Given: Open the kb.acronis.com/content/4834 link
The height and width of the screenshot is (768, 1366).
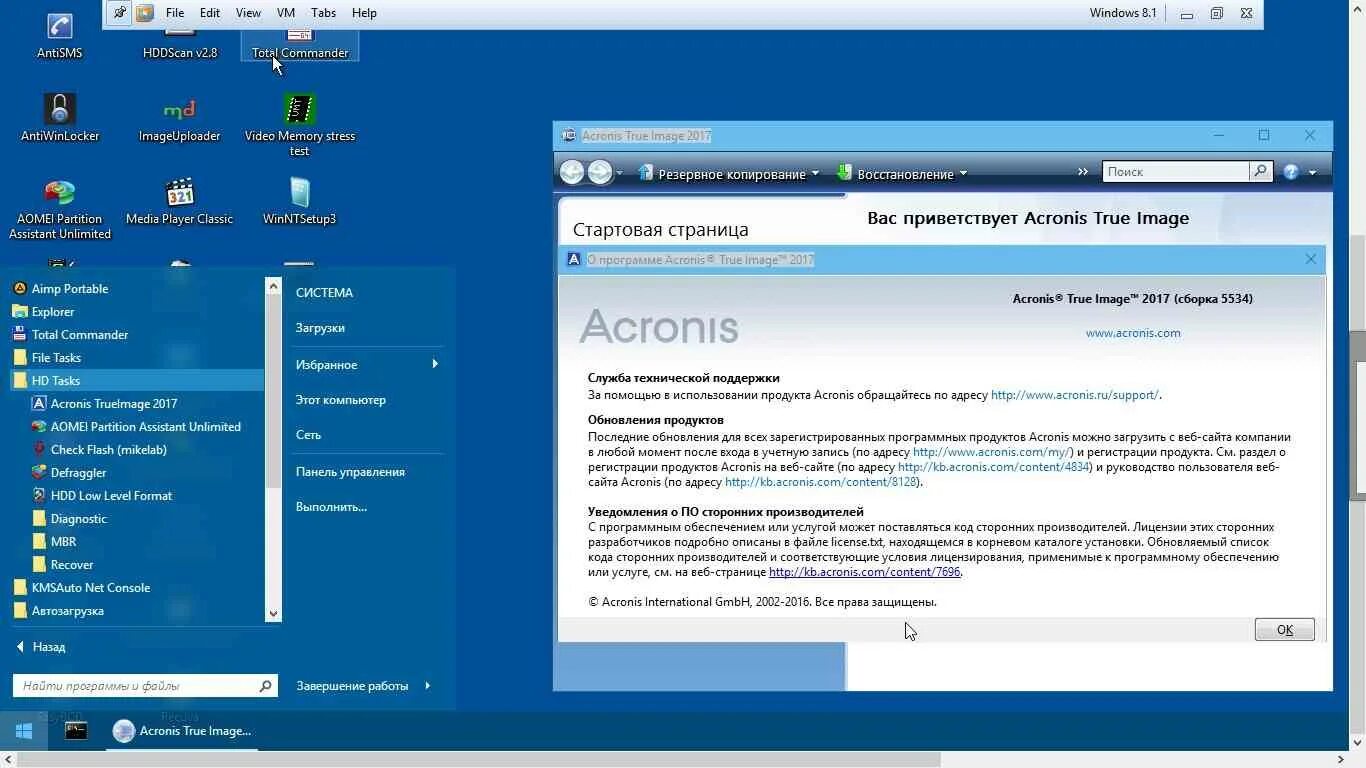Looking at the screenshot, I should (994, 467).
